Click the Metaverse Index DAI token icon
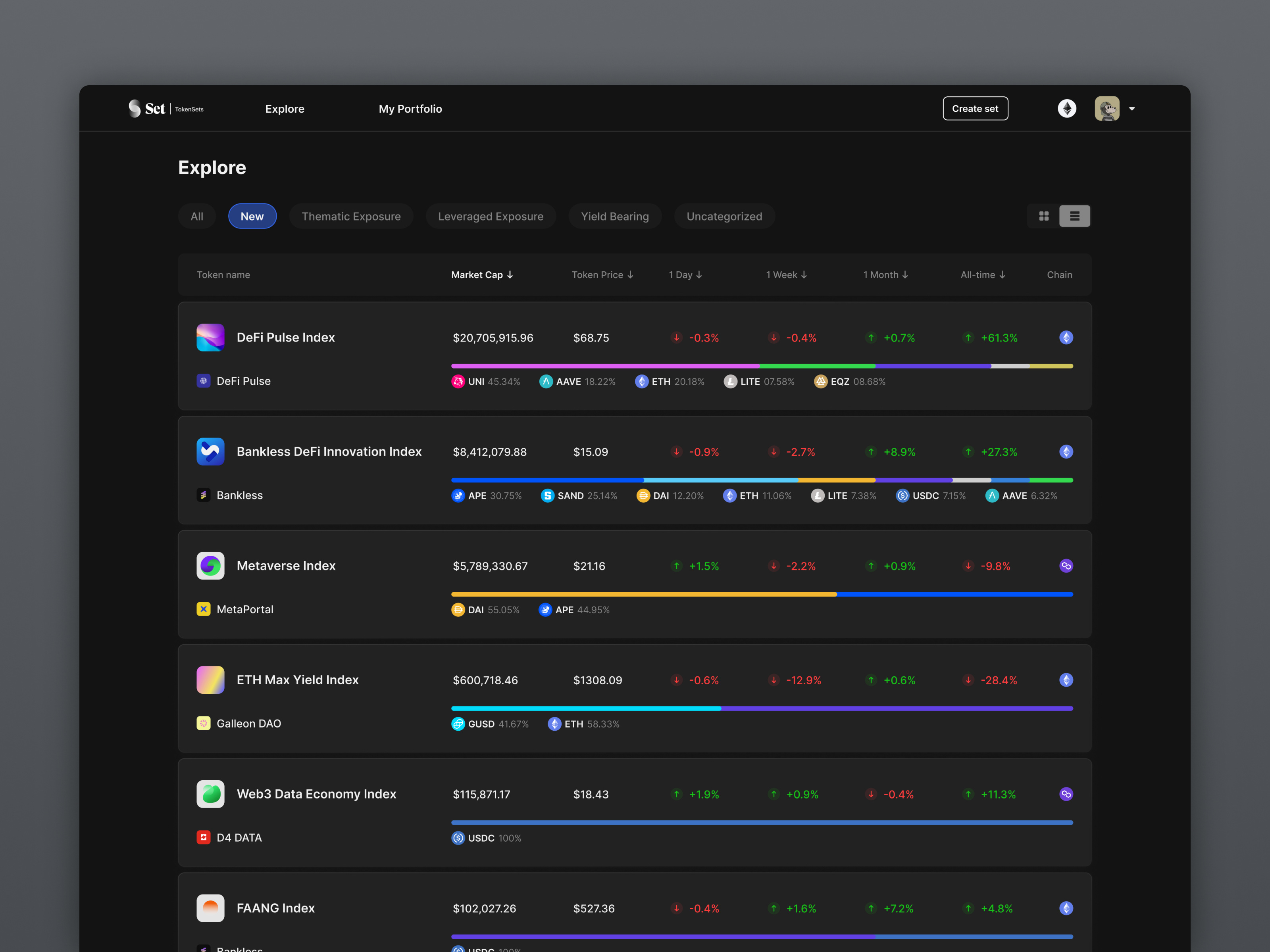Image resolution: width=1270 pixels, height=952 pixels. [x=458, y=610]
